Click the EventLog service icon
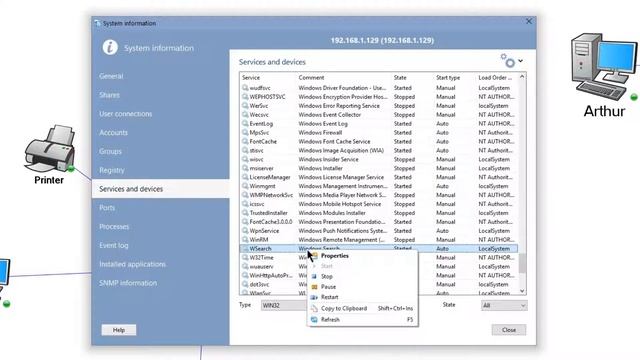640x360 pixels. coord(245,124)
